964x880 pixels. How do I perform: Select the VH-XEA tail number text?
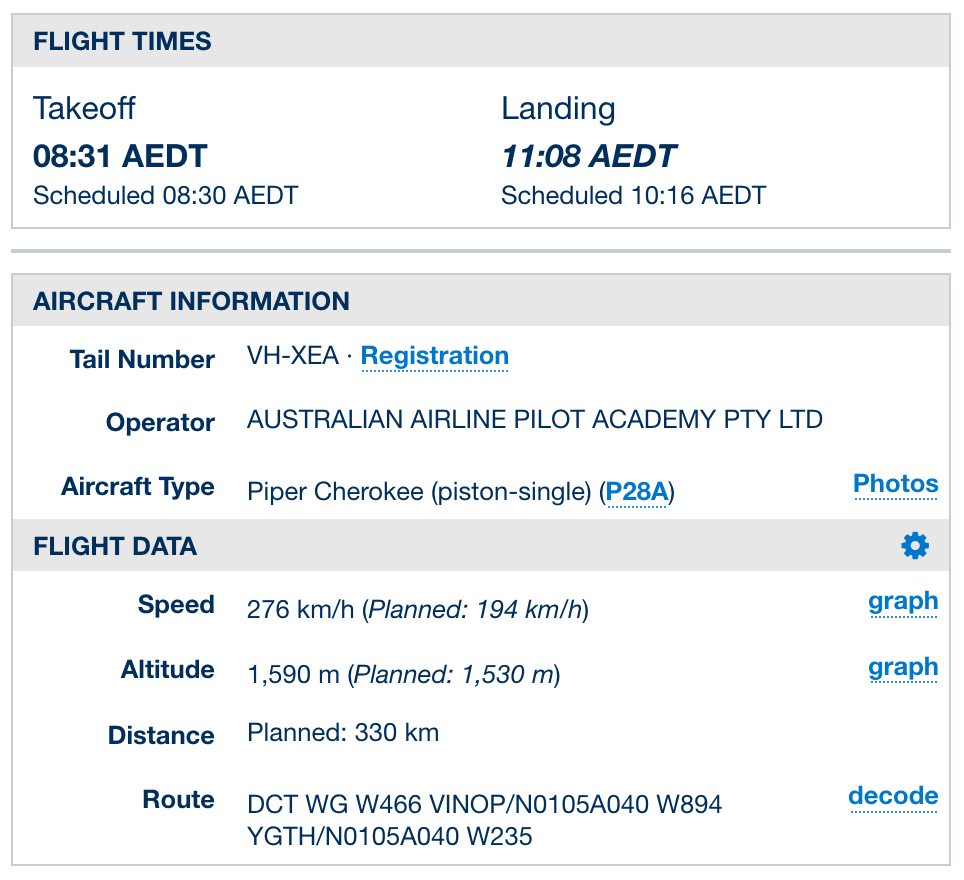coord(292,357)
